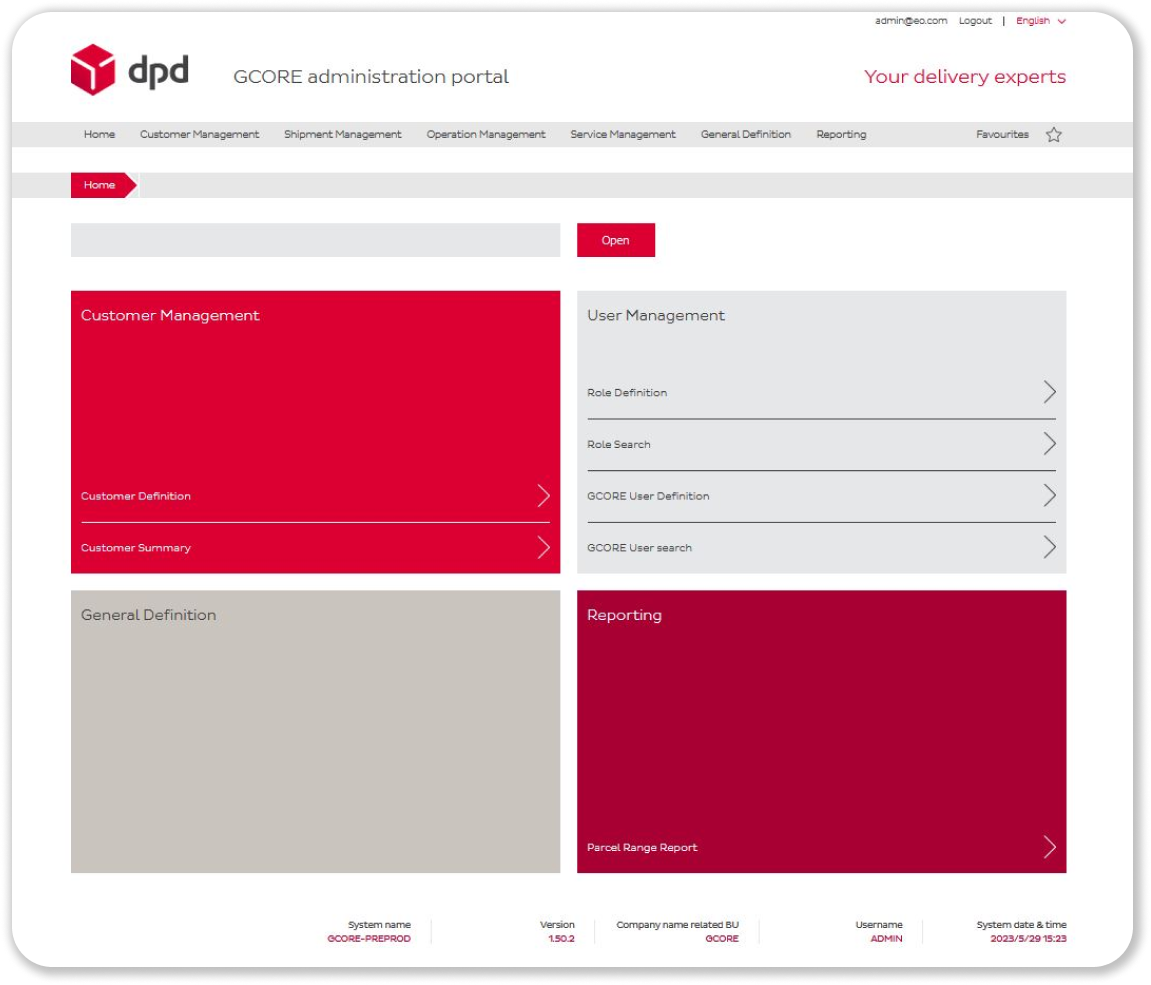
Task: Click the arrow icon beside Customer Summary
Action: (x=543, y=546)
